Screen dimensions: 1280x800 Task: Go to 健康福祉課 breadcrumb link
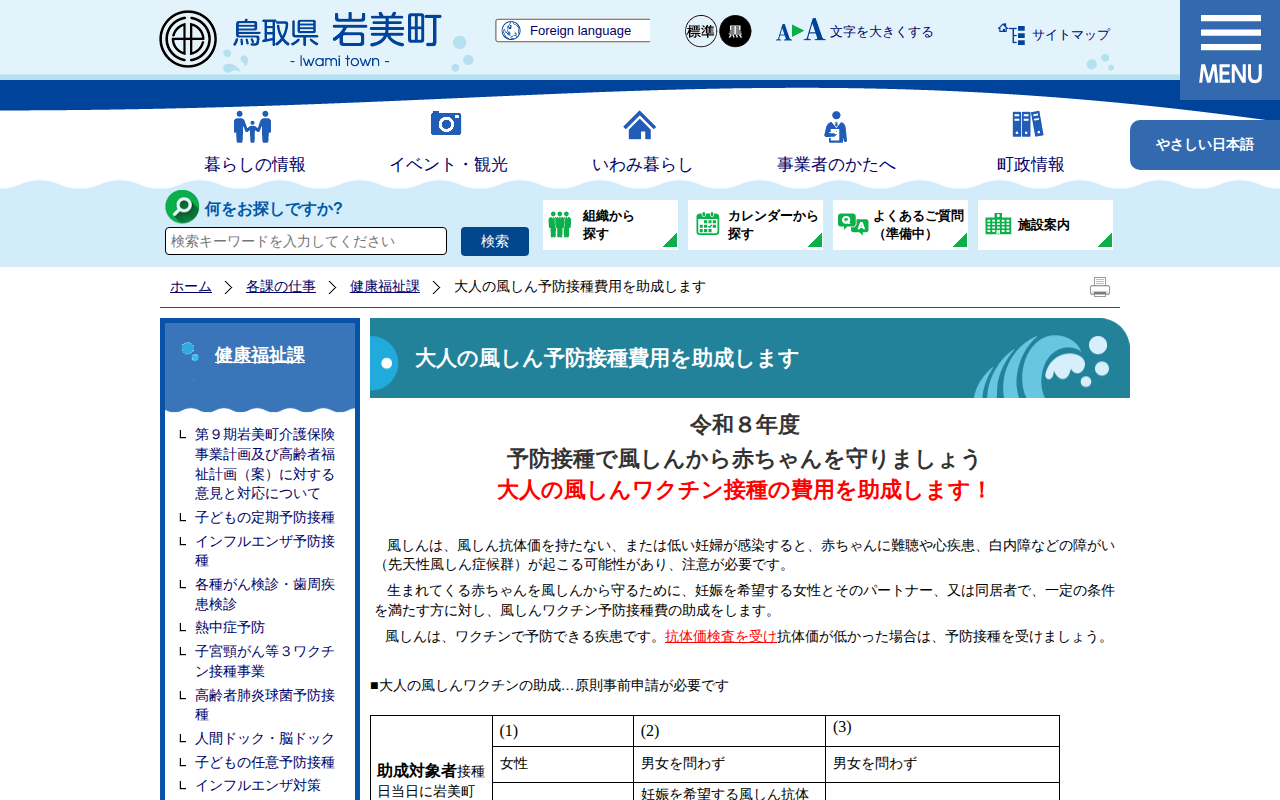pos(385,287)
